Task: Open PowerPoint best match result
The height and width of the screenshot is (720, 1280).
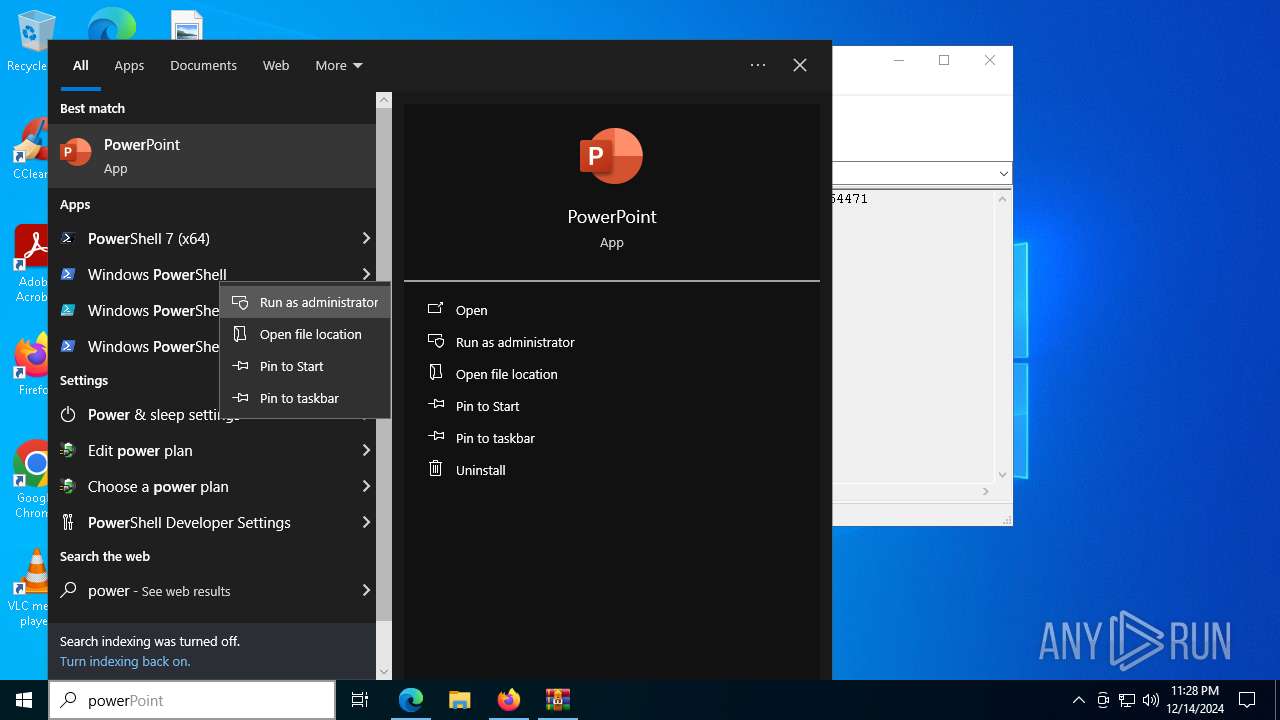Action: (212, 156)
